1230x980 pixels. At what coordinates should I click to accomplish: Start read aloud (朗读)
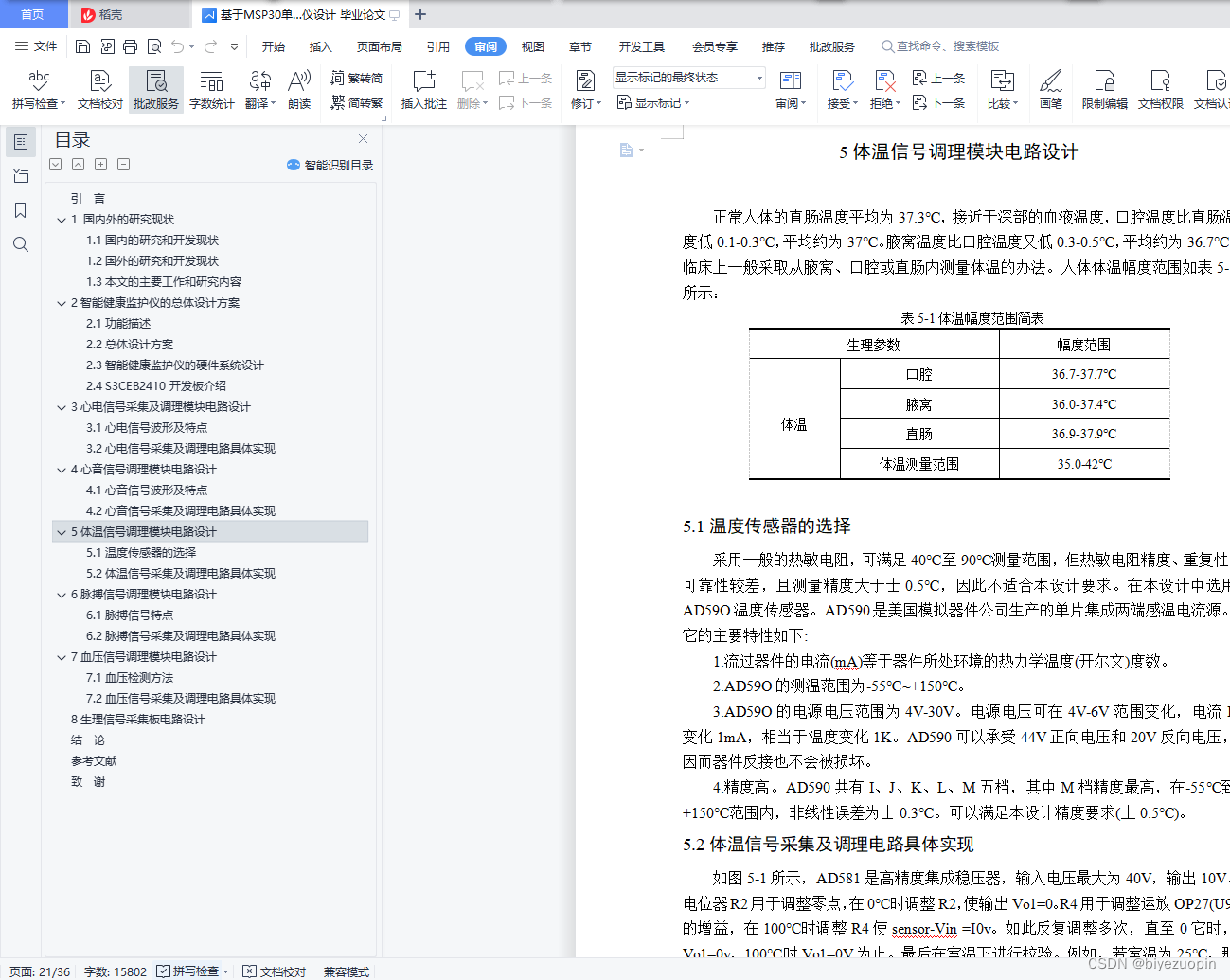(x=299, y=90)
